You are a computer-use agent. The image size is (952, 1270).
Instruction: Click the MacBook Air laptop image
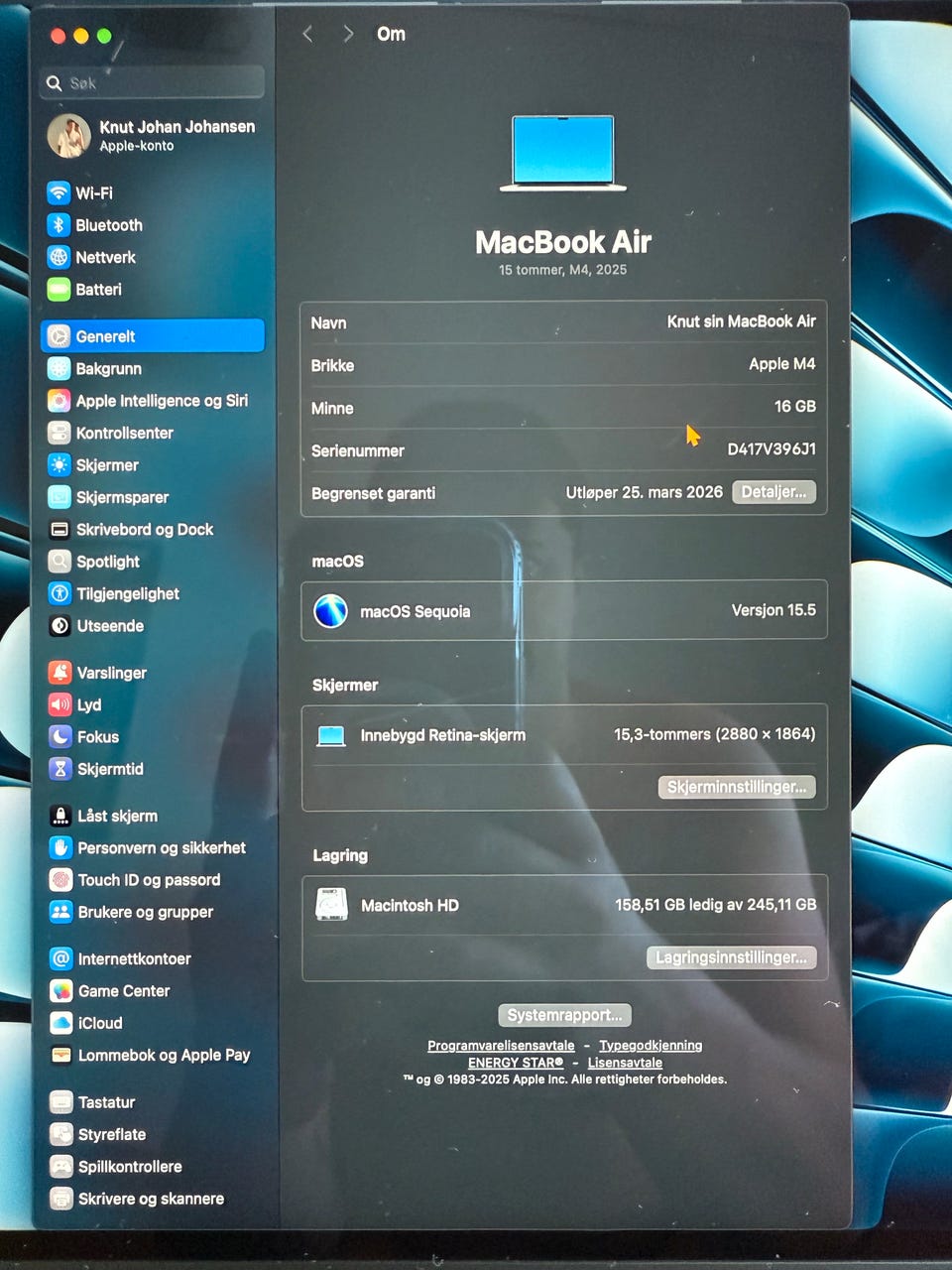pos(563,153)
